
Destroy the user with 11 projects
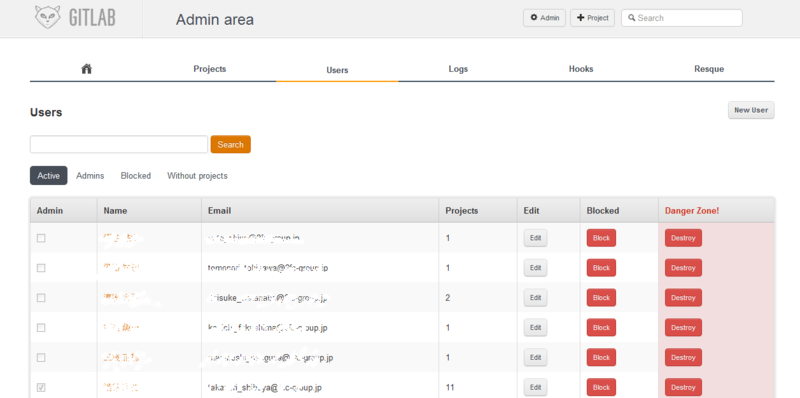[683, 387]
